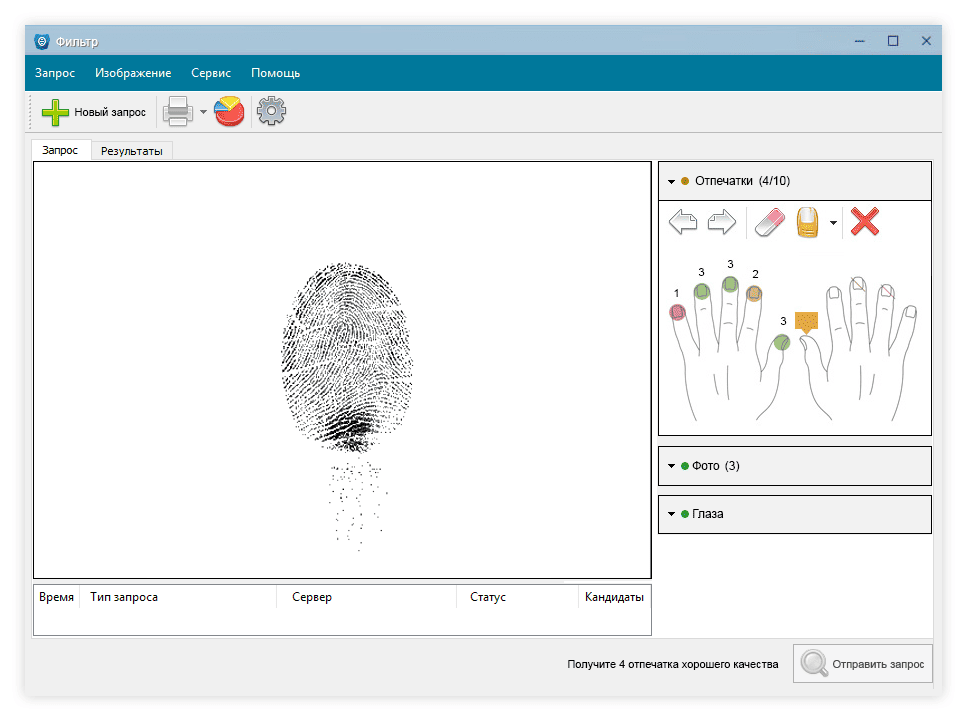Click the left arrow previous finger icon
967x721 pixels.
pyautogui.click(x=683, y=222)
